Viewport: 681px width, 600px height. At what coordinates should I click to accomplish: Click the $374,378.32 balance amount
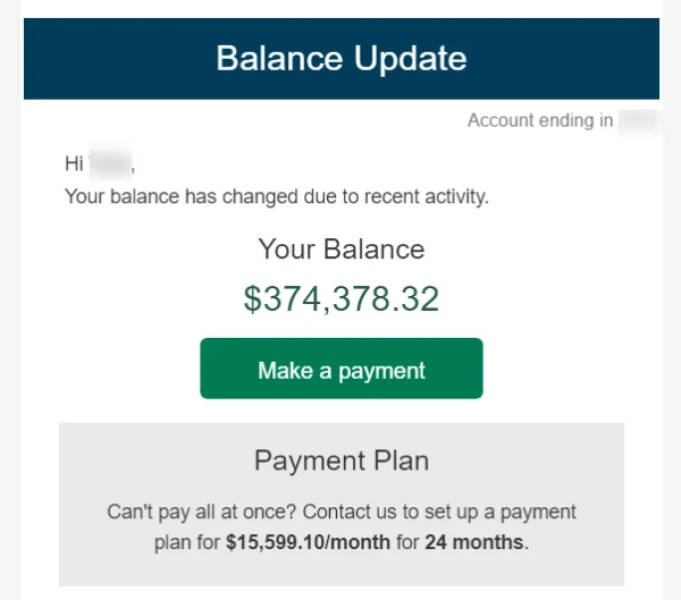341,299
